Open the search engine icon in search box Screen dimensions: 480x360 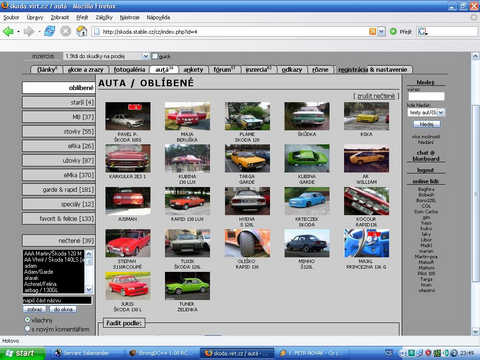click(422, 32)
